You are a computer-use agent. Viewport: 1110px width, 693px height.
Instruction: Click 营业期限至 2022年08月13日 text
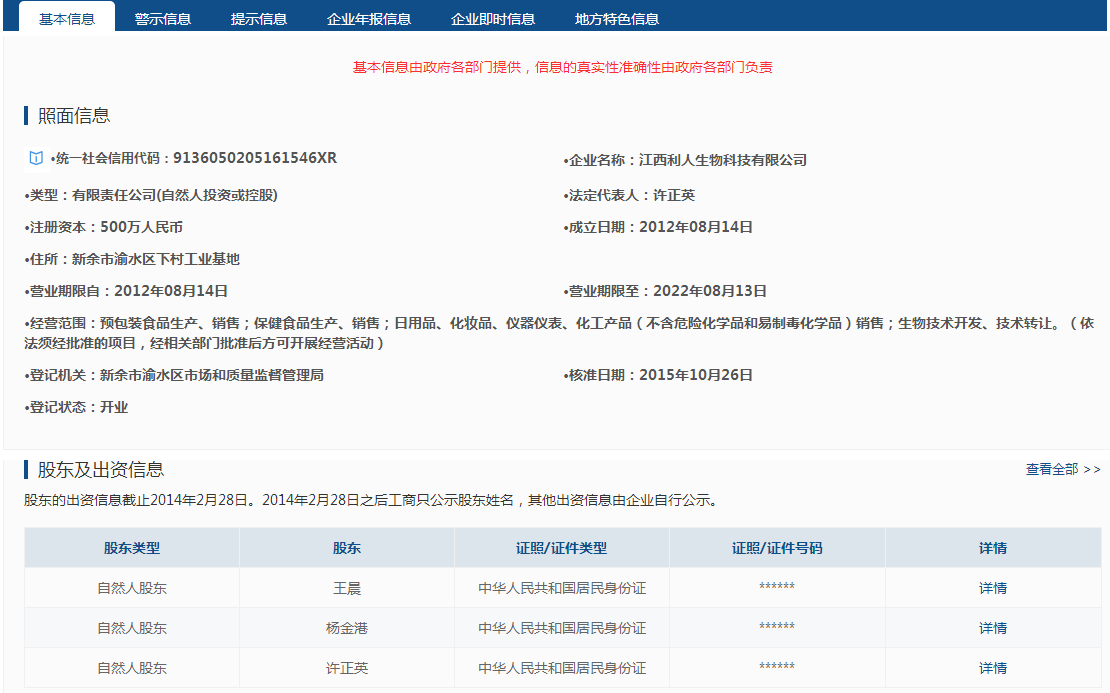665,291
